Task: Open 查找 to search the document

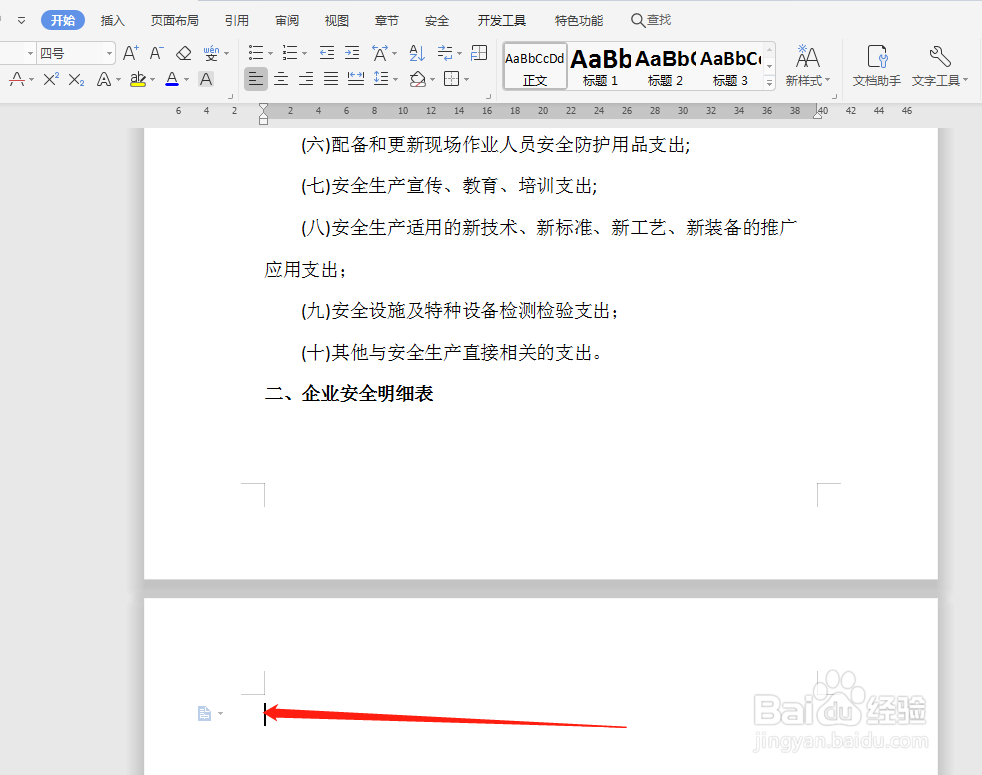Action: [653, 19]
